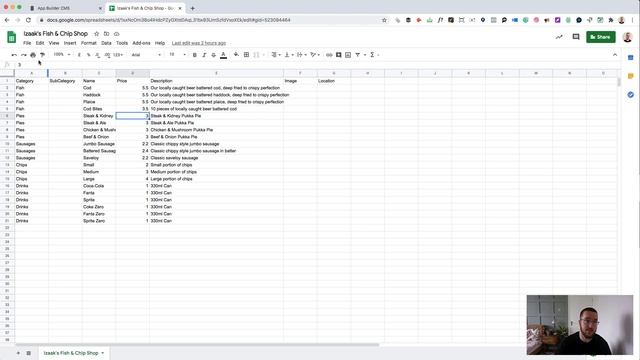Collapse the toolbar with the chevron
Viewport: 640px width, 360px height.
click(615, 55)
